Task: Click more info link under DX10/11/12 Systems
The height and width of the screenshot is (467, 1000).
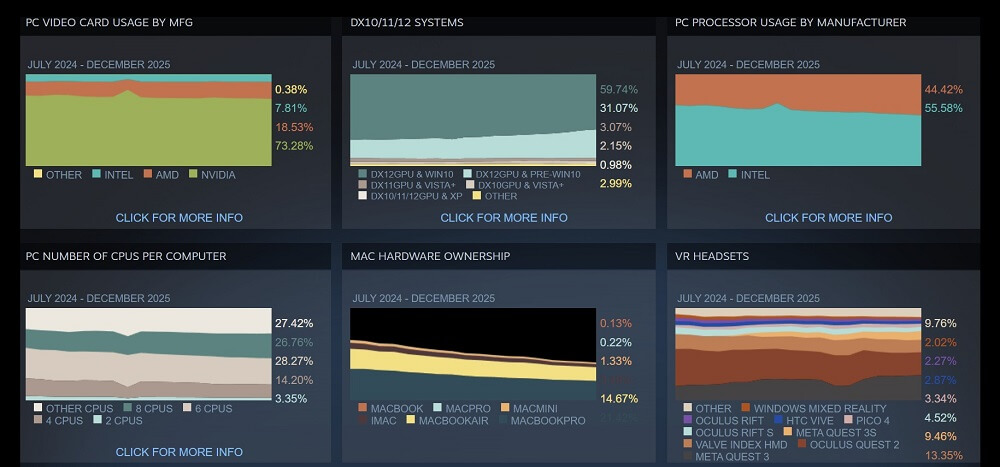Action: (504, 217)
